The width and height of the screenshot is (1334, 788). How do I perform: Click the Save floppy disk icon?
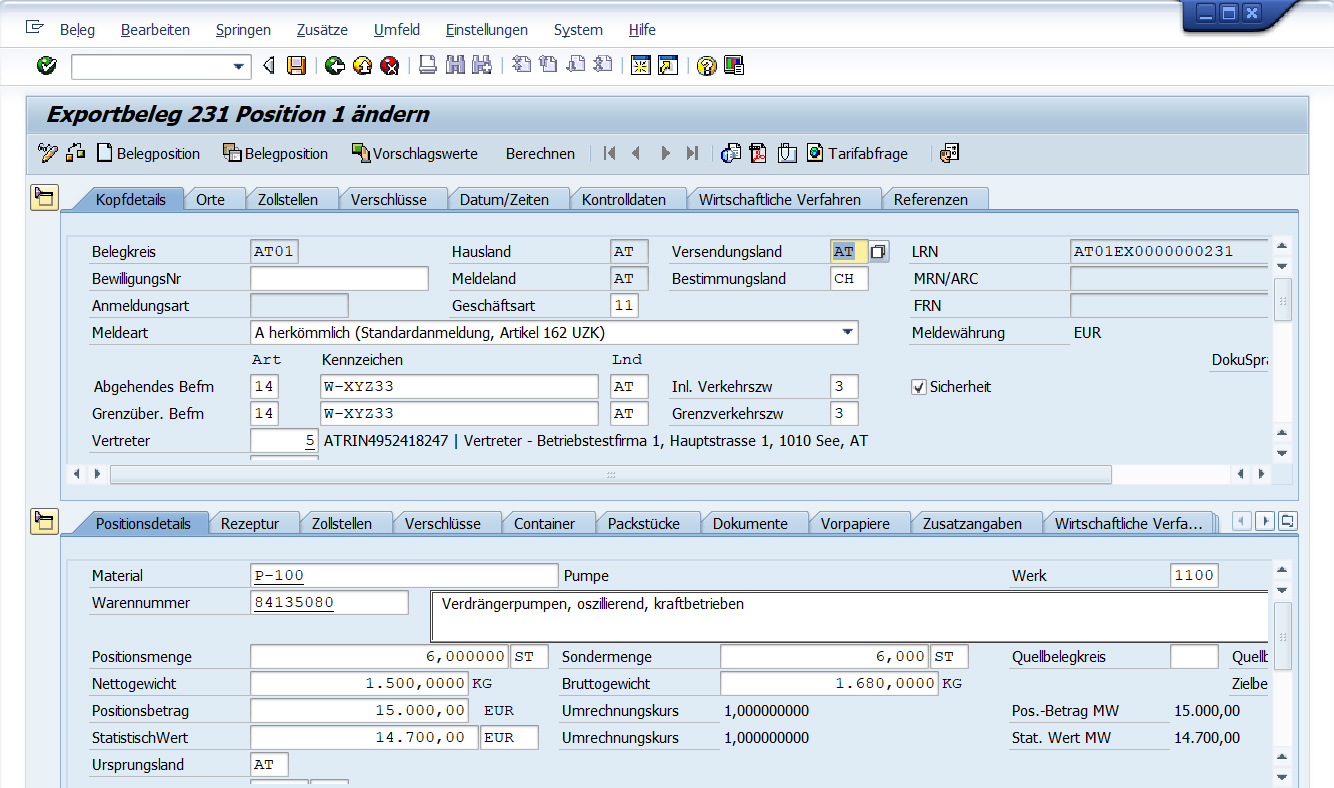tap(296, 66)
